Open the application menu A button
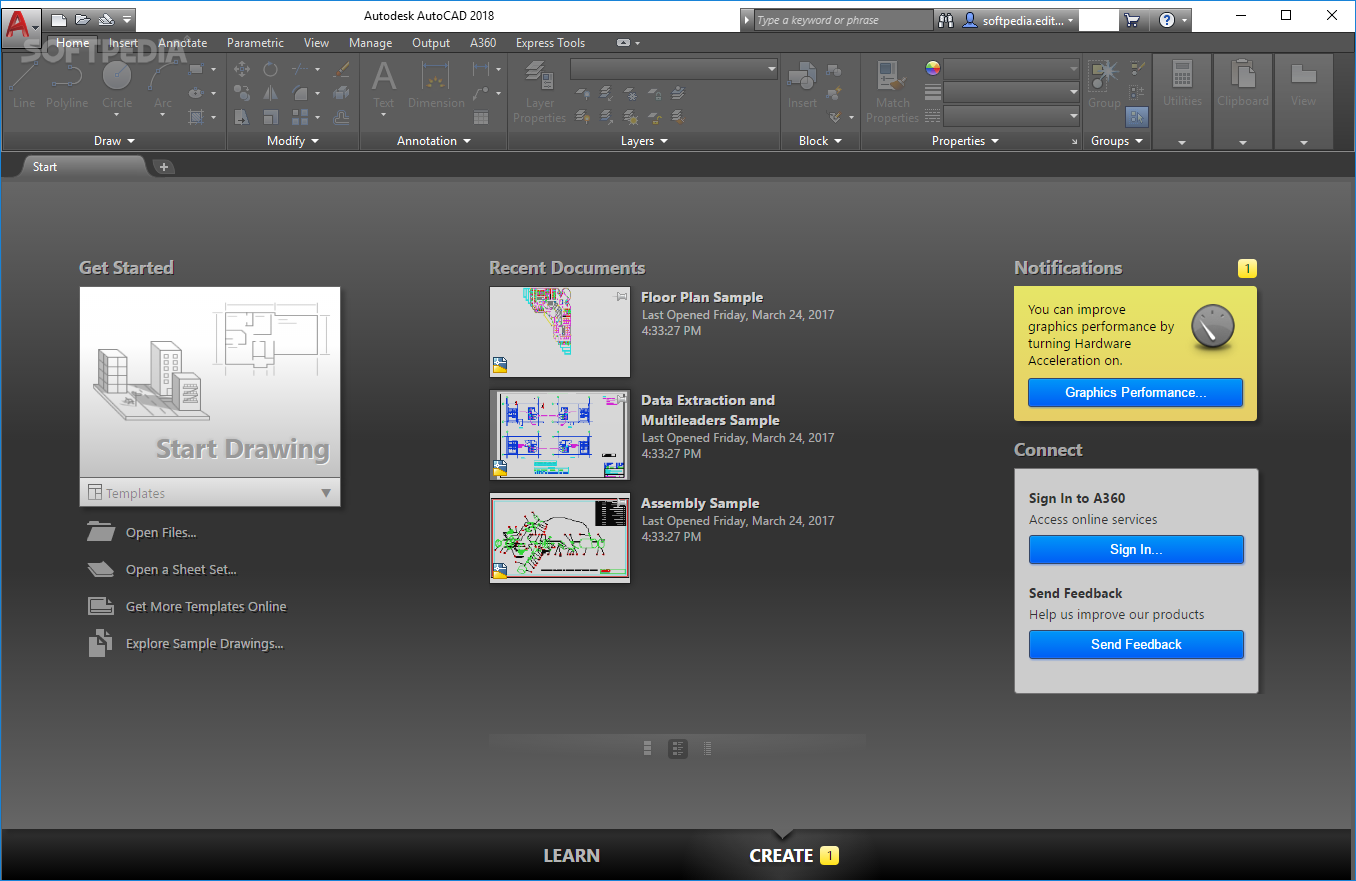1356x881 pixels. pos(21,26)
